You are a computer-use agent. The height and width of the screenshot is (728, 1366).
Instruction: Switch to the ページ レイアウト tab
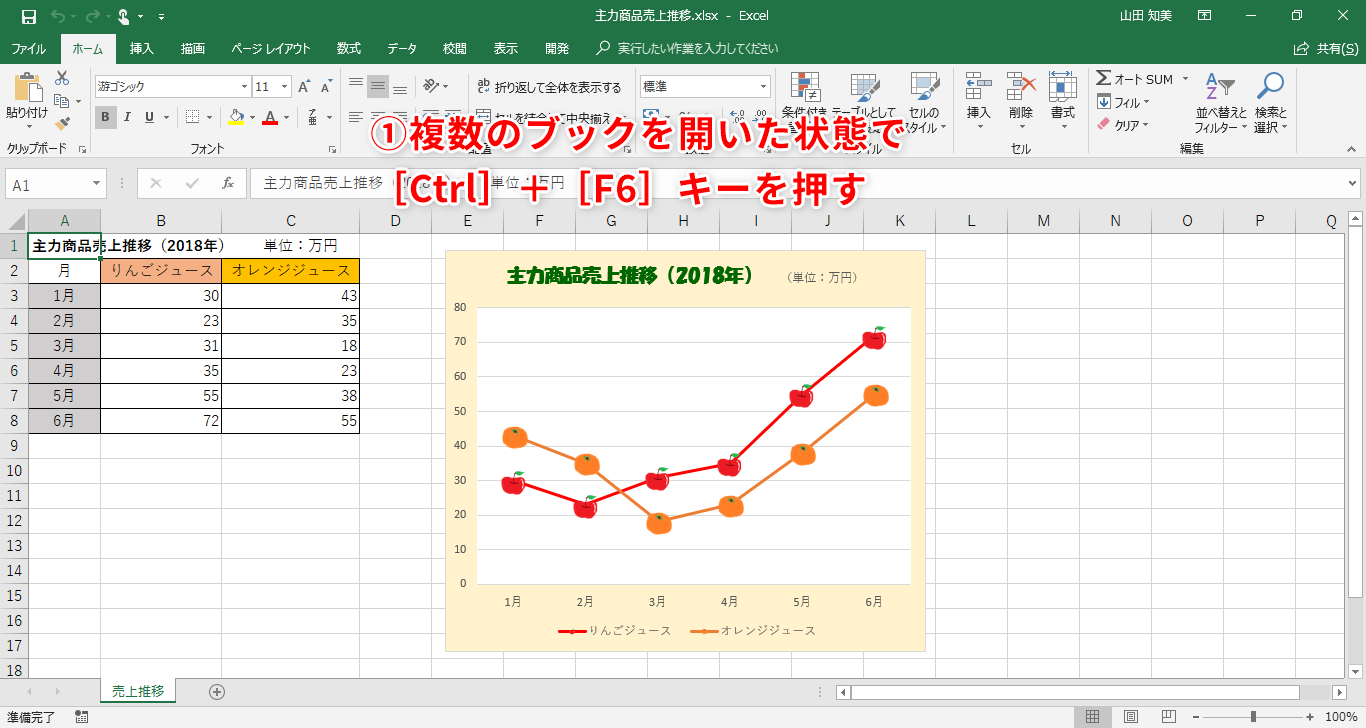[271, 48]
